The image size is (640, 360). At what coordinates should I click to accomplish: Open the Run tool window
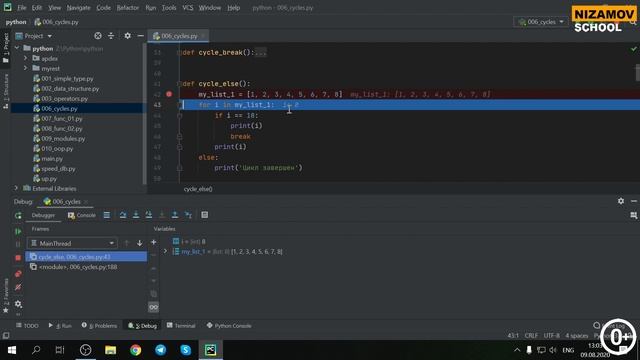pos(60,326)
